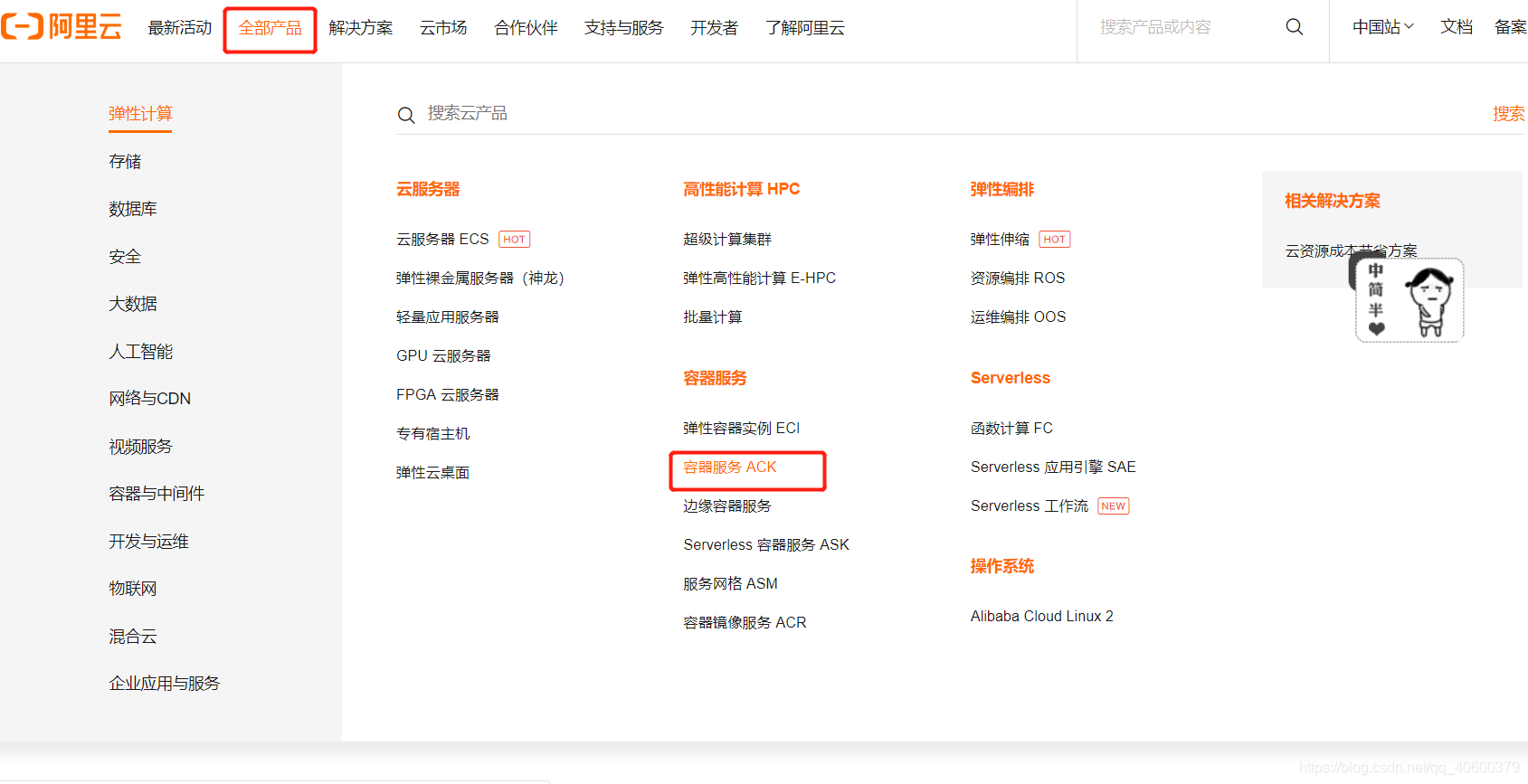The height and width of the screenshot is (784, 1528).
Task: Open the 解决方案 menu
Action: pos(361,28)
